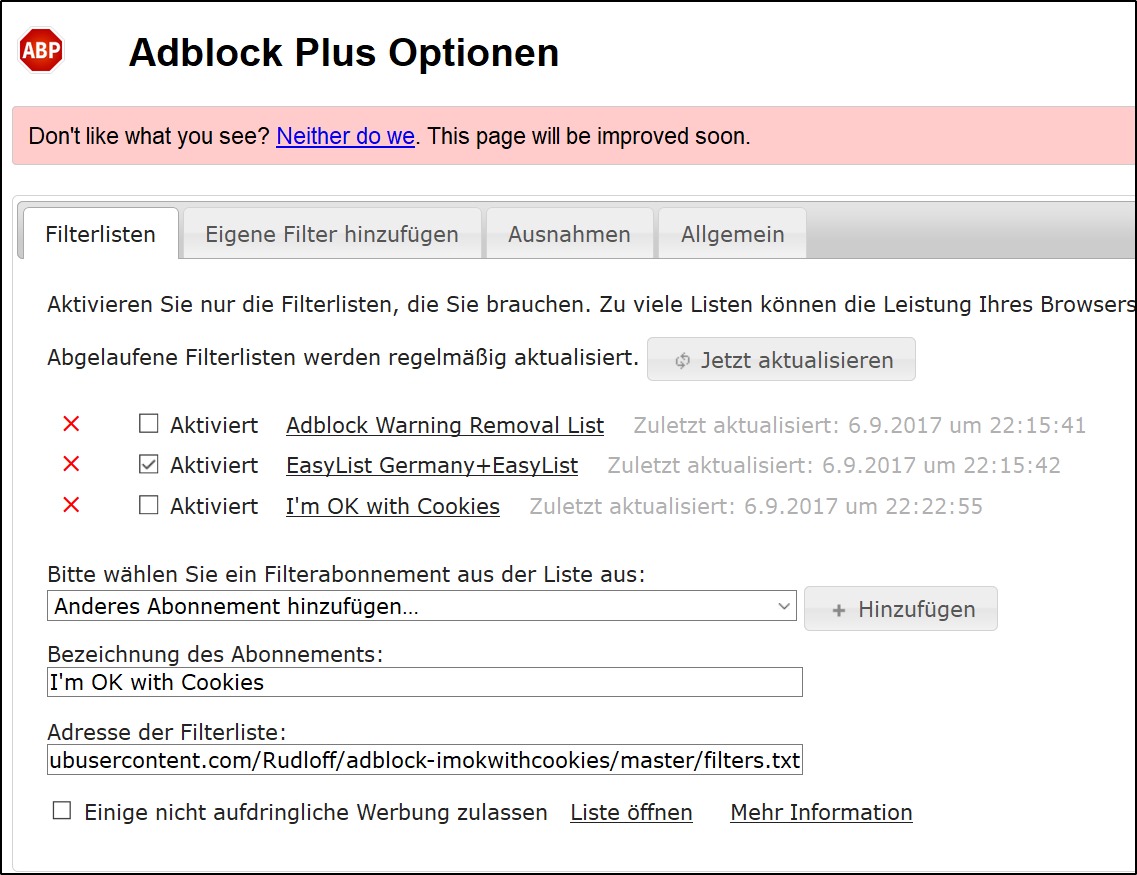Disable EasyList Germany+EasyList checkbox

[149, 465]
